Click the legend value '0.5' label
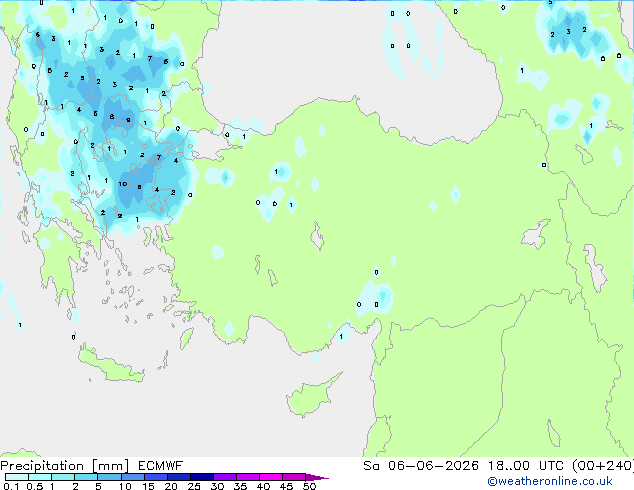The width and height of the screenshot is (634, 490). [x=34, y=486]
